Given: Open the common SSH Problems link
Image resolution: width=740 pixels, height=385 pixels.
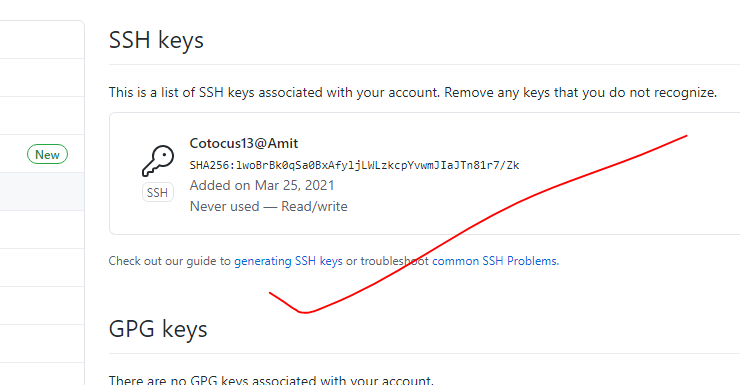Looking at the screenshot, I should (x=494, y=261).
